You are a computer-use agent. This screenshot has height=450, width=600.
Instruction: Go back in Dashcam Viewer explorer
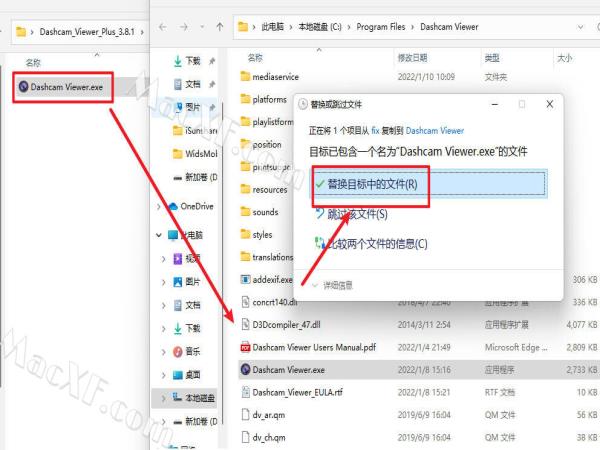[163, 27]
